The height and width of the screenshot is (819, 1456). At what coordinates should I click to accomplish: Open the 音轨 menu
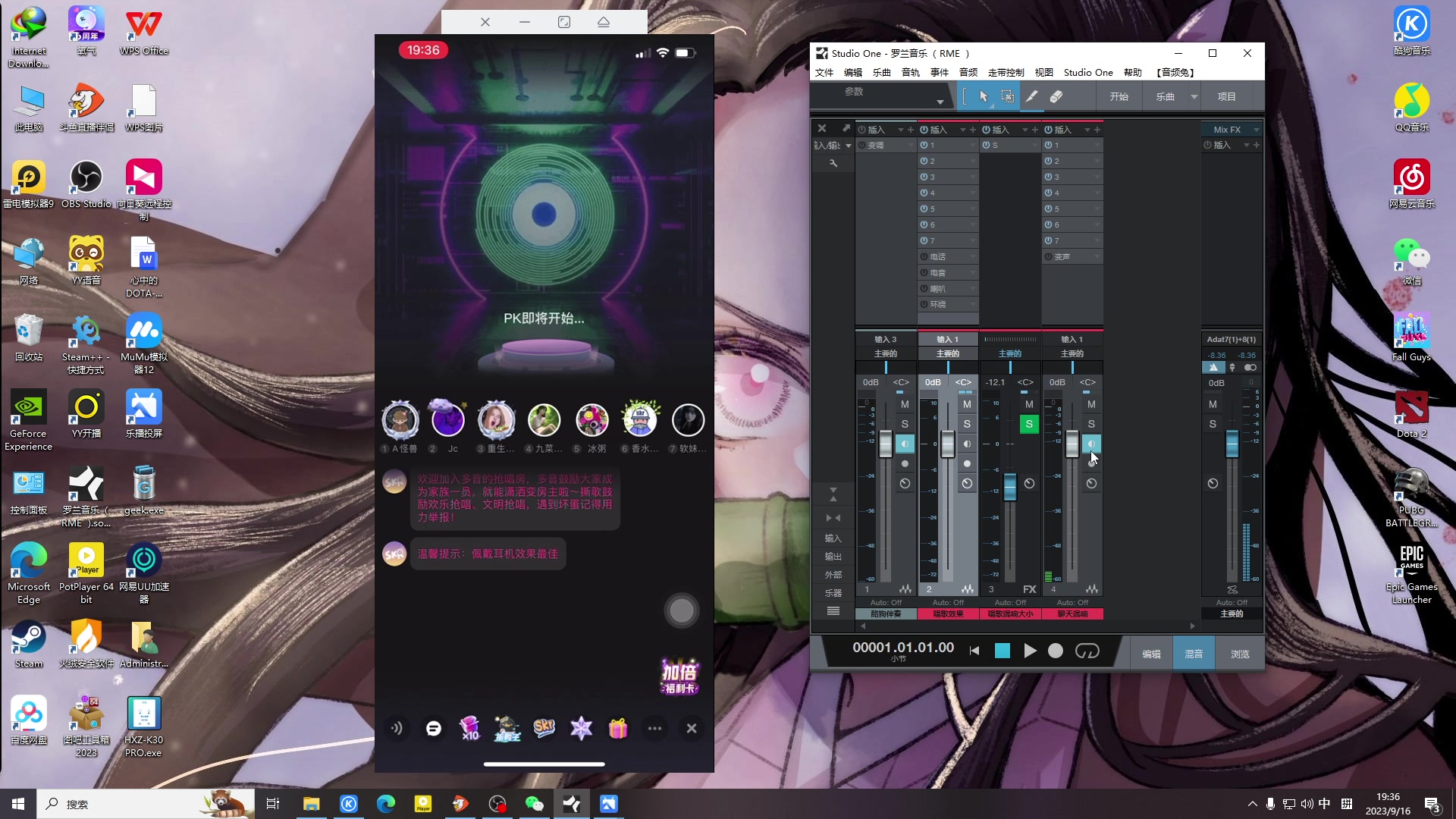[x=911, y=73]
